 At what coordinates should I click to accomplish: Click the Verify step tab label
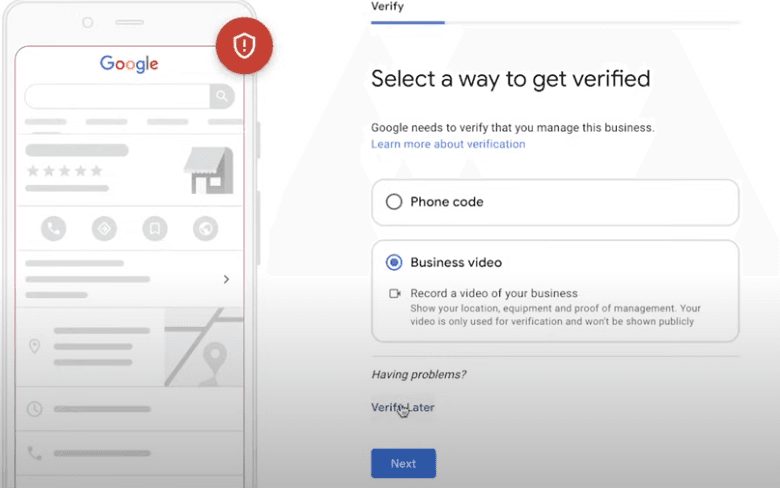click(387, 6)
